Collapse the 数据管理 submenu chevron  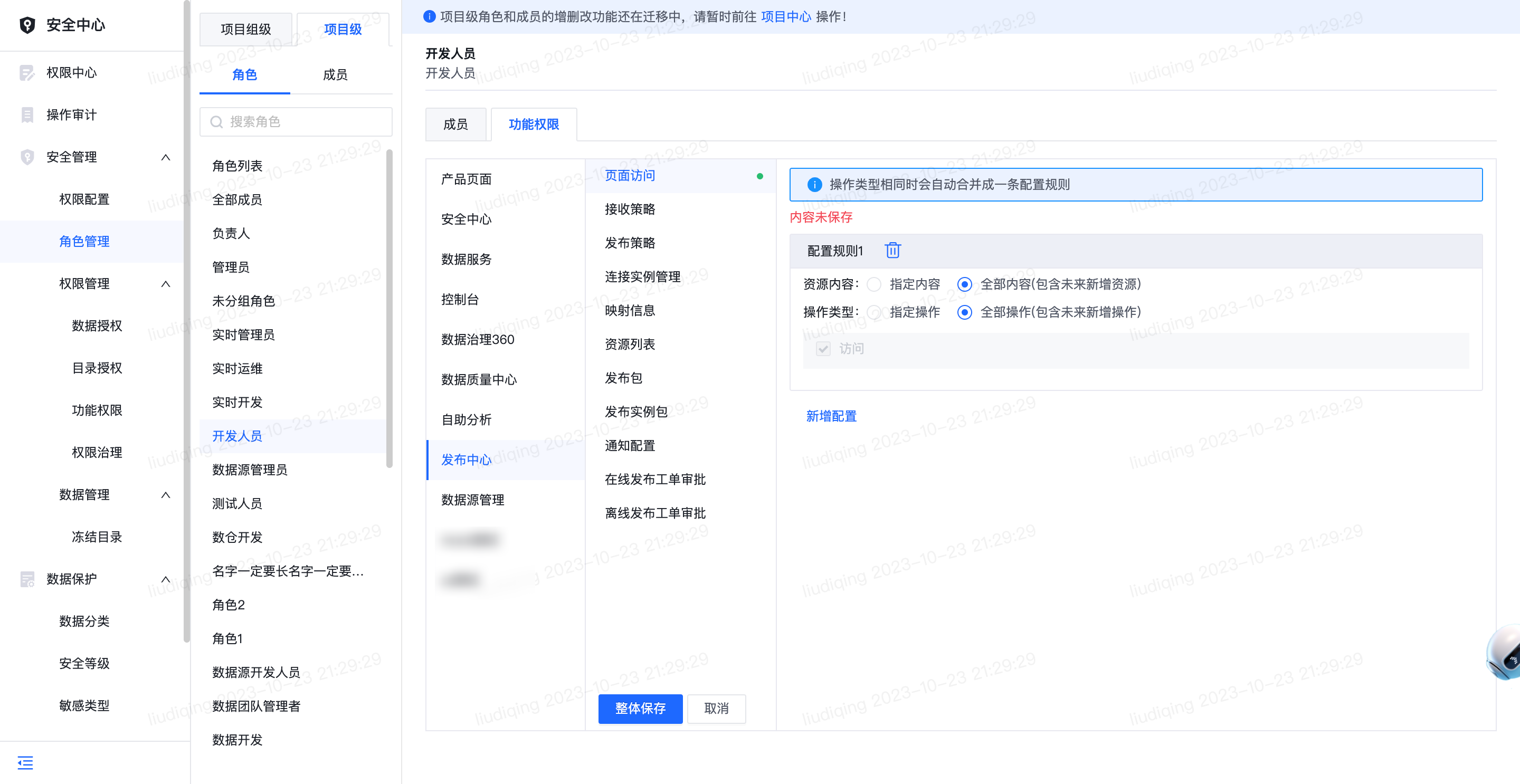click(166, 495)
